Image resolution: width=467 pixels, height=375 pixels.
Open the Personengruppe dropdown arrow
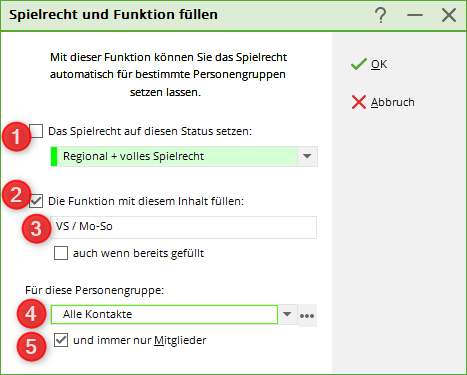click(x=287, y=314)
